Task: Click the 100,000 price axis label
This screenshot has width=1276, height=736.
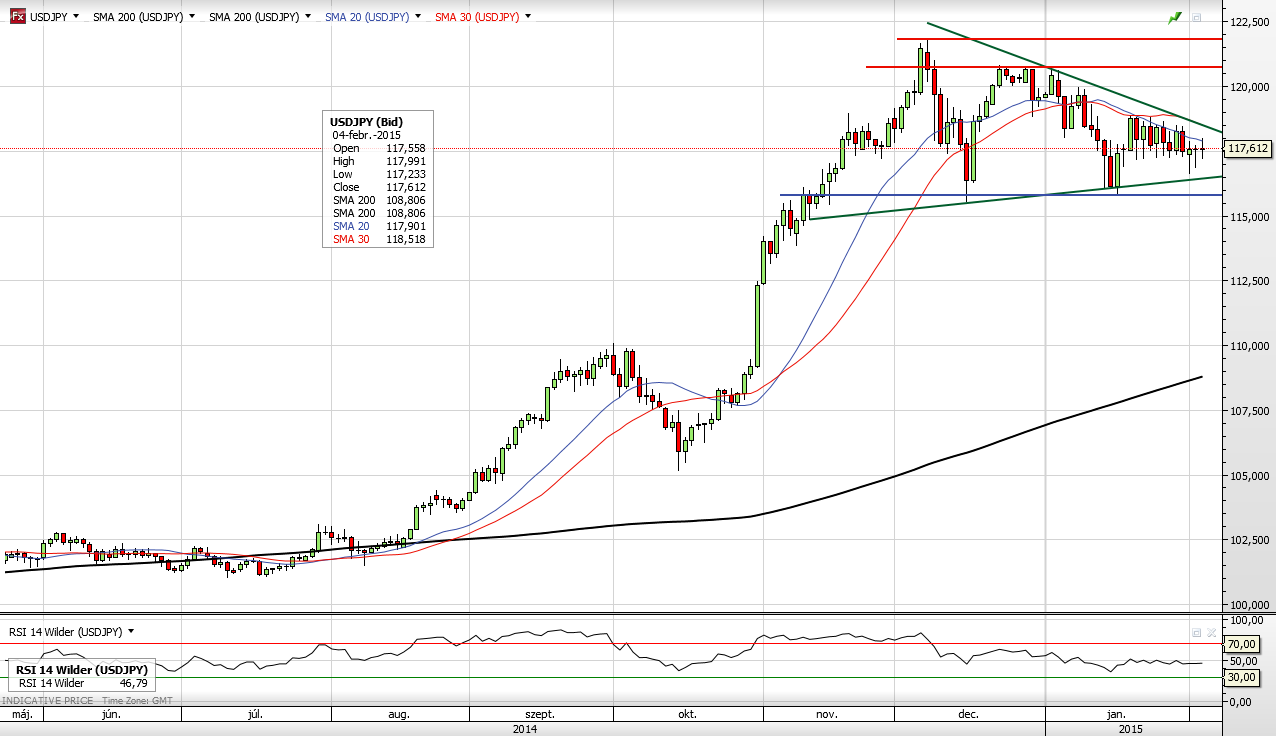Action: tap(1249, 605)
